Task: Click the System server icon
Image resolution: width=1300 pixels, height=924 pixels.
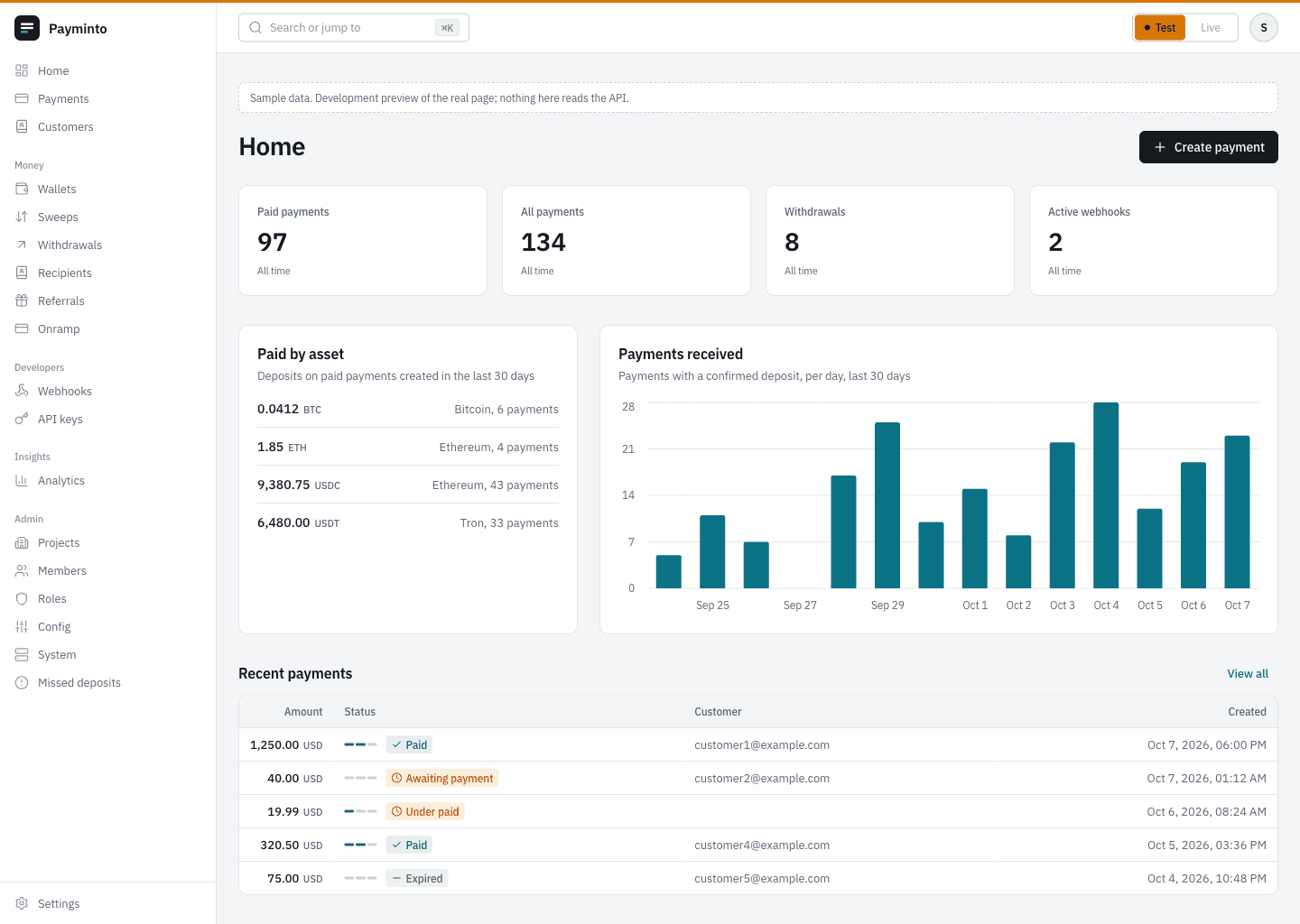Action: point(22,654)
